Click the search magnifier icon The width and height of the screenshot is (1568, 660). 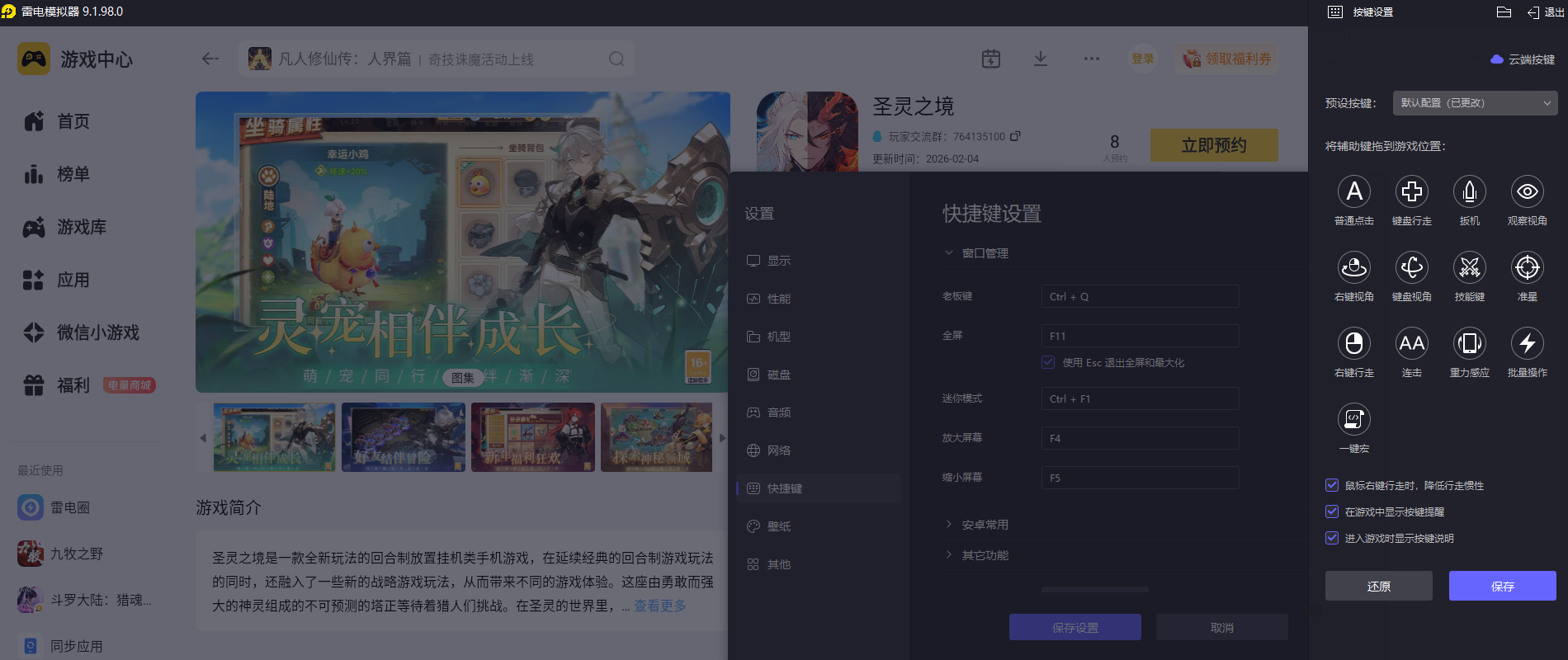(x=616, y=59)
